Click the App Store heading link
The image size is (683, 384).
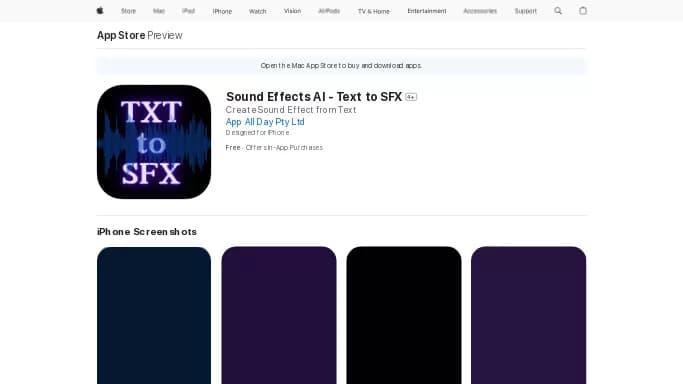point(121,35)
